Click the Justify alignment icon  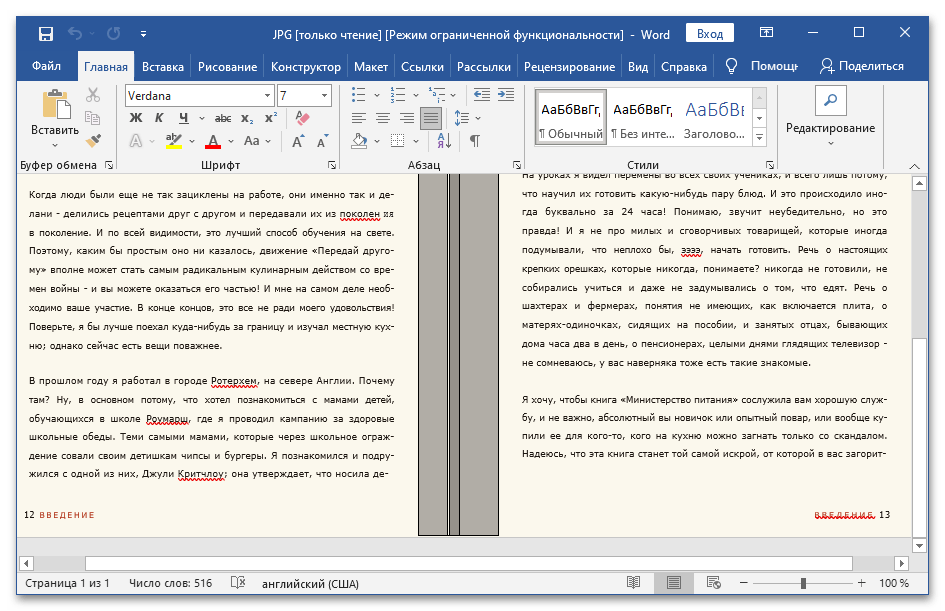[x=431, y=118]
